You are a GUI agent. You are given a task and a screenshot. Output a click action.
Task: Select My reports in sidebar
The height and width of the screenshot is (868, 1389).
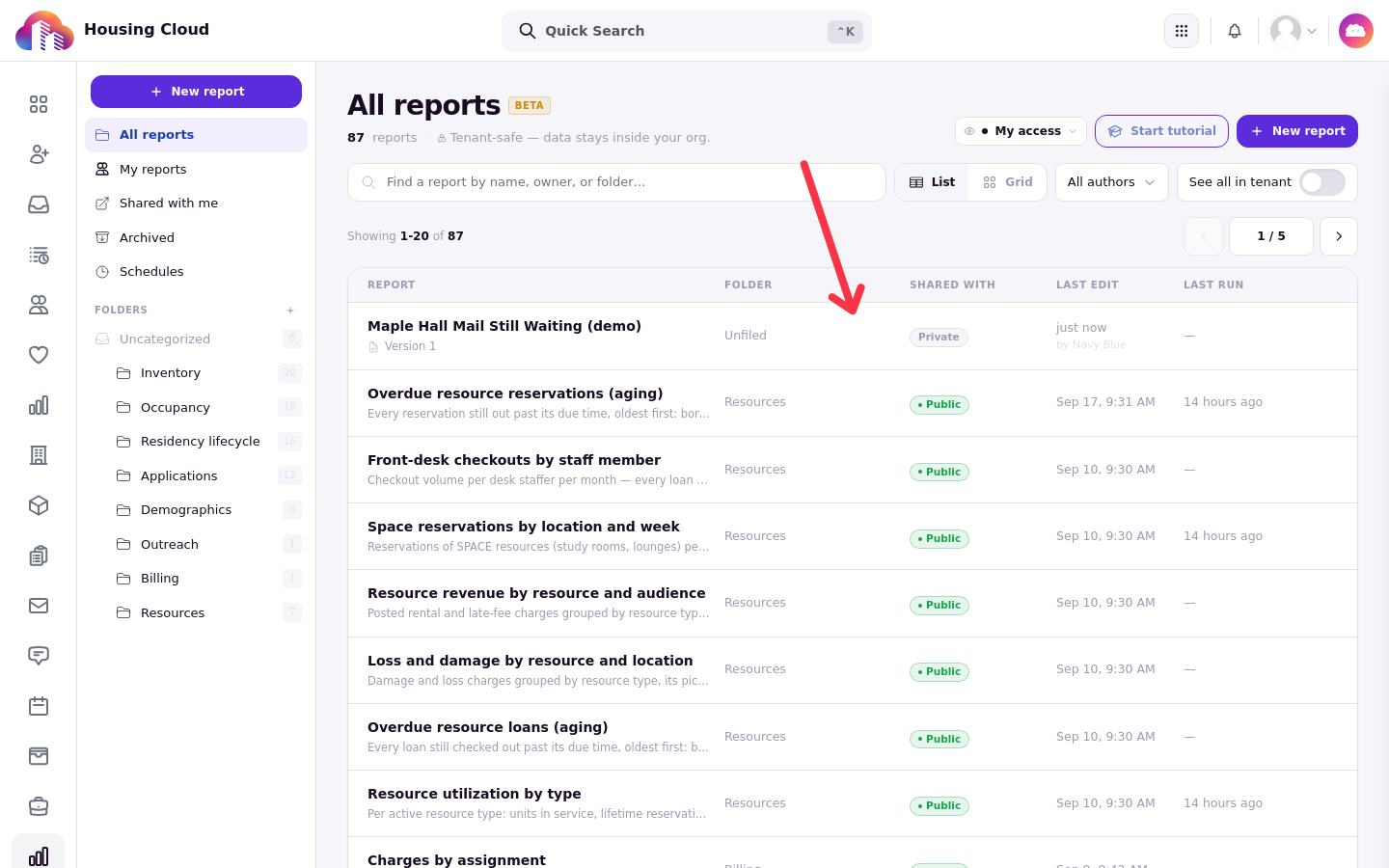coord(197,169)
